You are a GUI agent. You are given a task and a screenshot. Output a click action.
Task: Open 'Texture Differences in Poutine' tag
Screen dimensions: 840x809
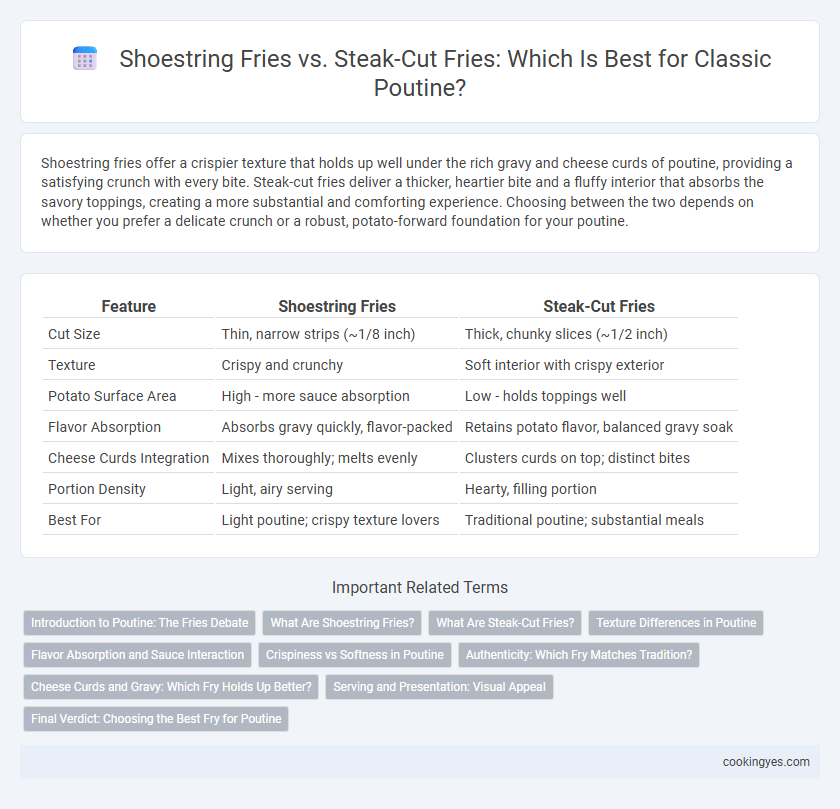[676, 623]
